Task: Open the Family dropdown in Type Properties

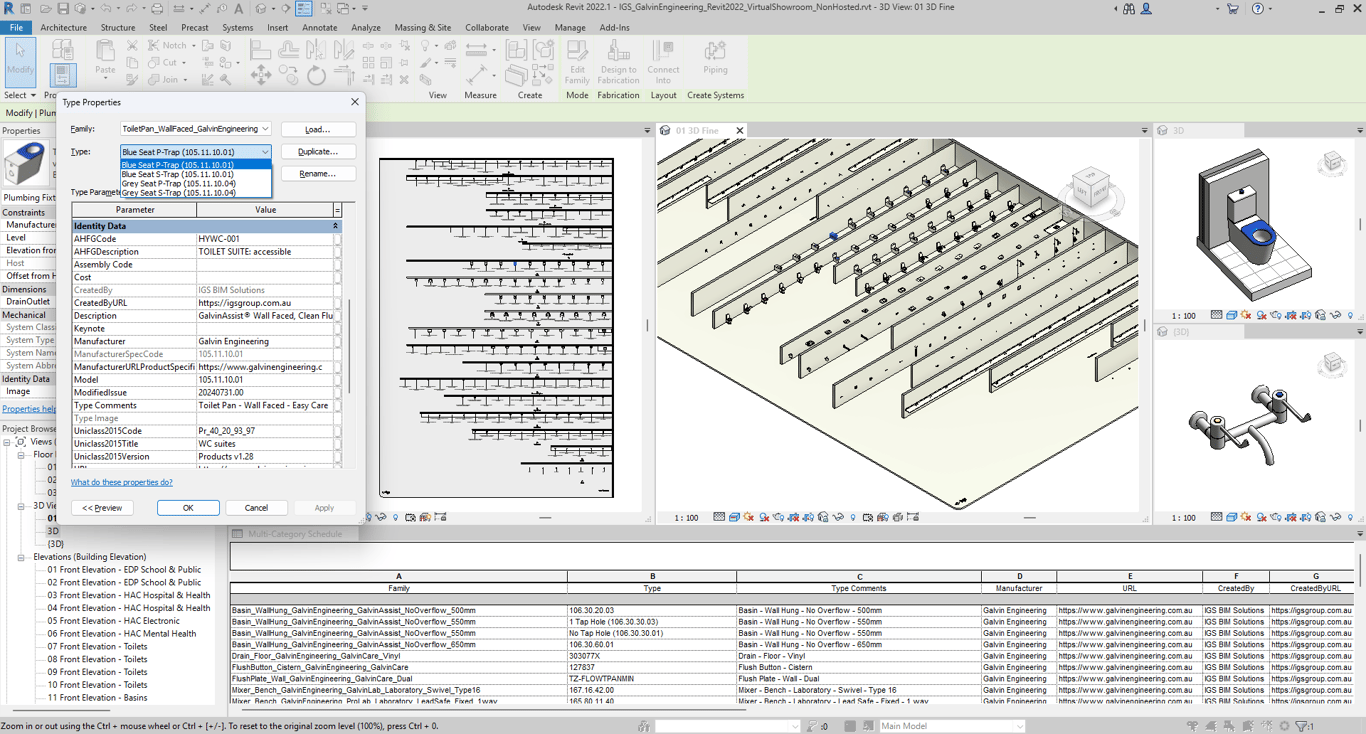Action: coord(263,128)
